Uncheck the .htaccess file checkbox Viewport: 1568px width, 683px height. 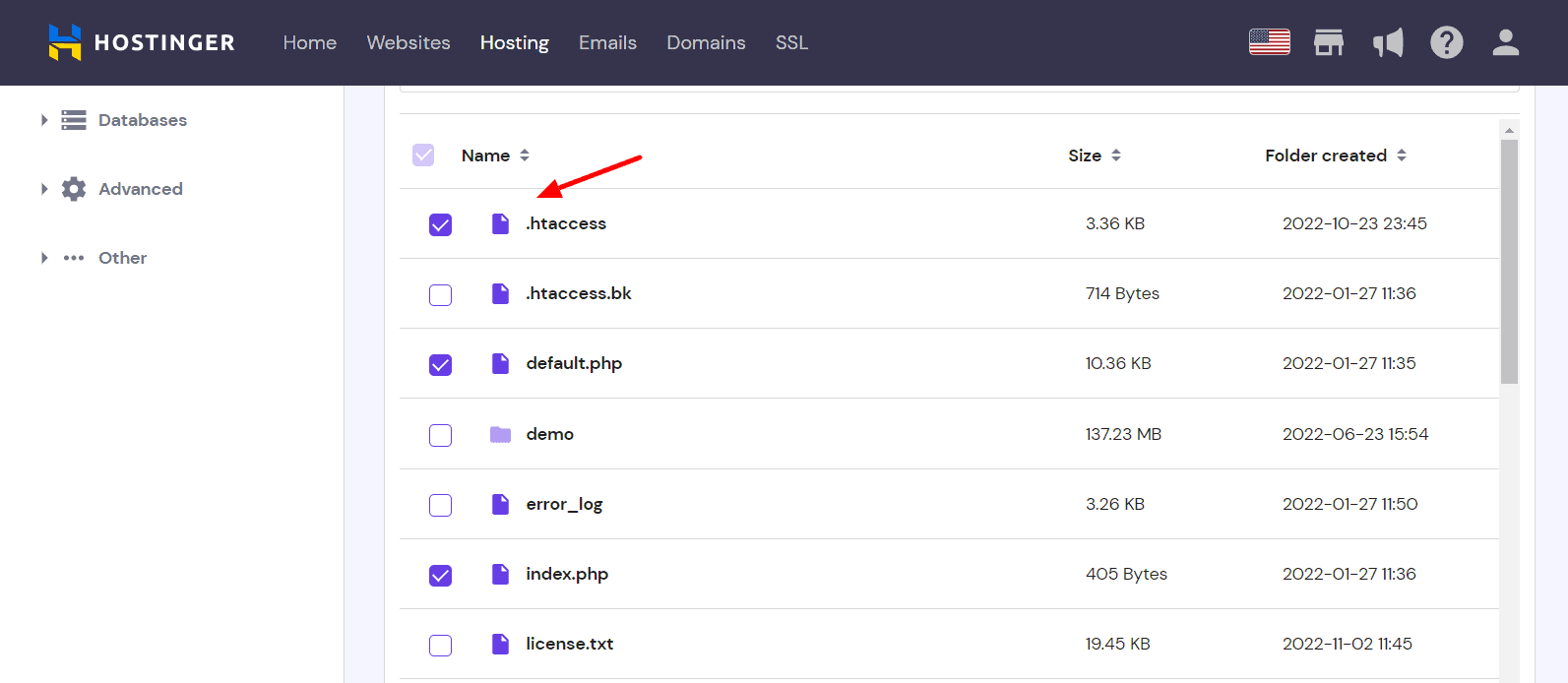[x=440, y=224]
